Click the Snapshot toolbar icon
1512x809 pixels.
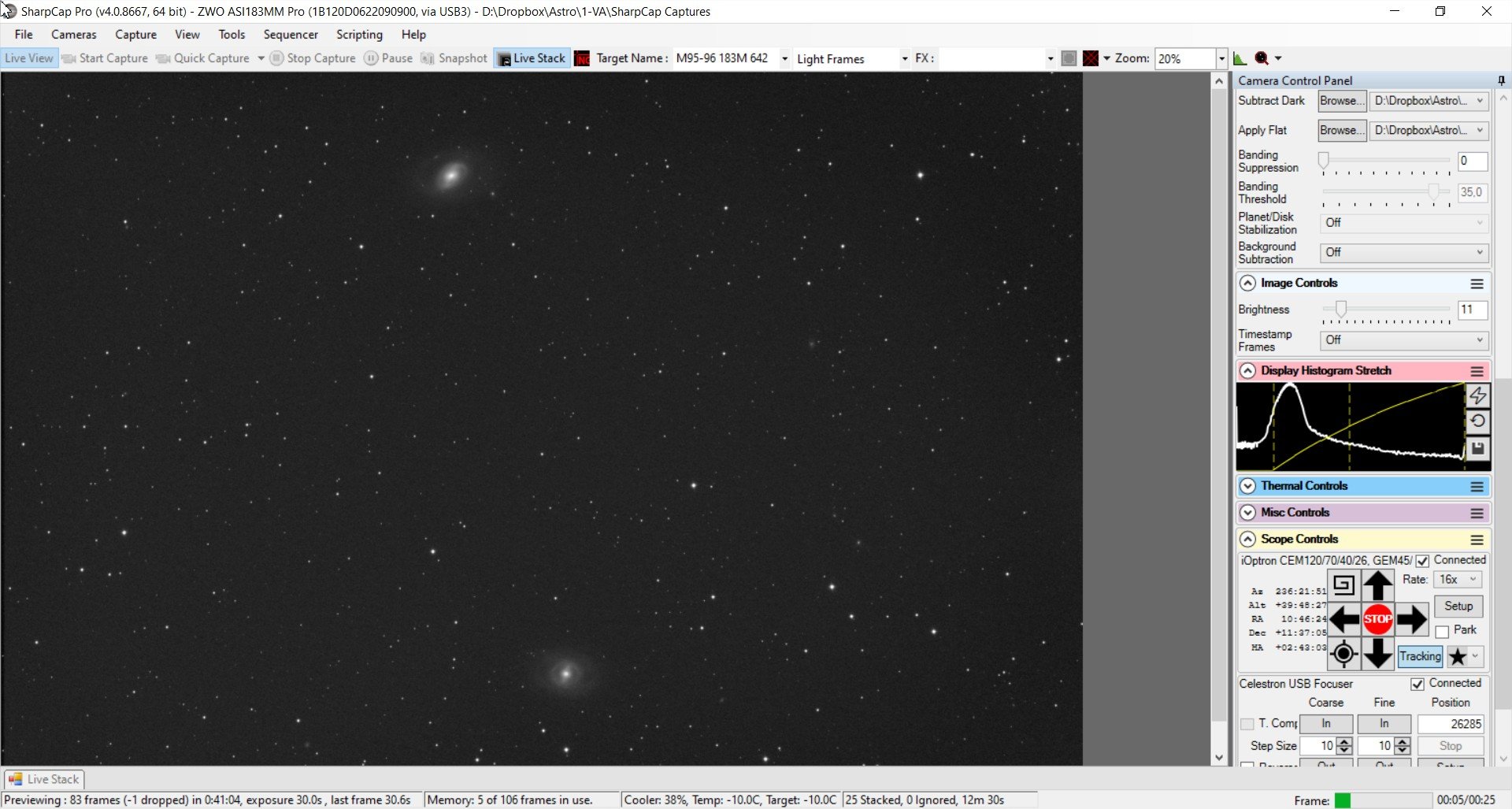click(428, 58)
